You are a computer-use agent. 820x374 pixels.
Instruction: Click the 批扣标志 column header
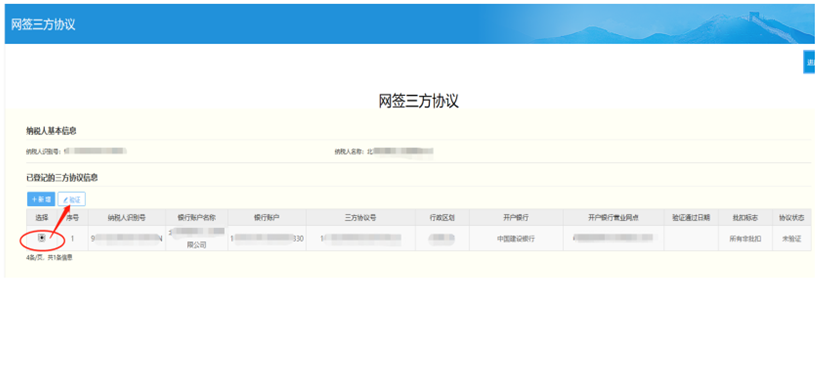[x=745, y=218]
